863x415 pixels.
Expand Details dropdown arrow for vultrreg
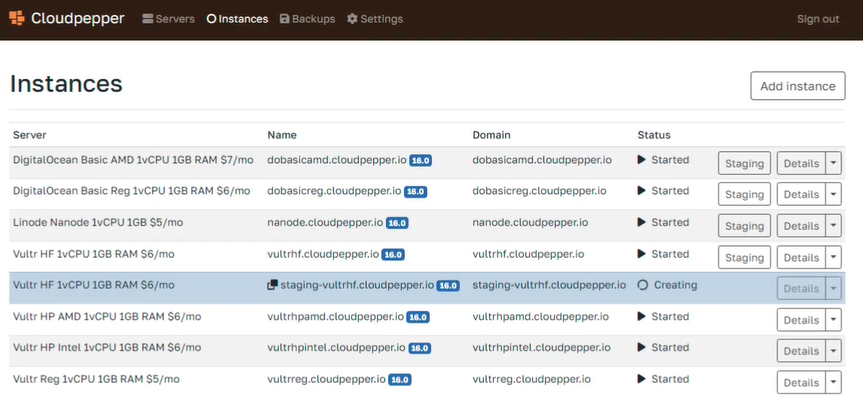833,382
